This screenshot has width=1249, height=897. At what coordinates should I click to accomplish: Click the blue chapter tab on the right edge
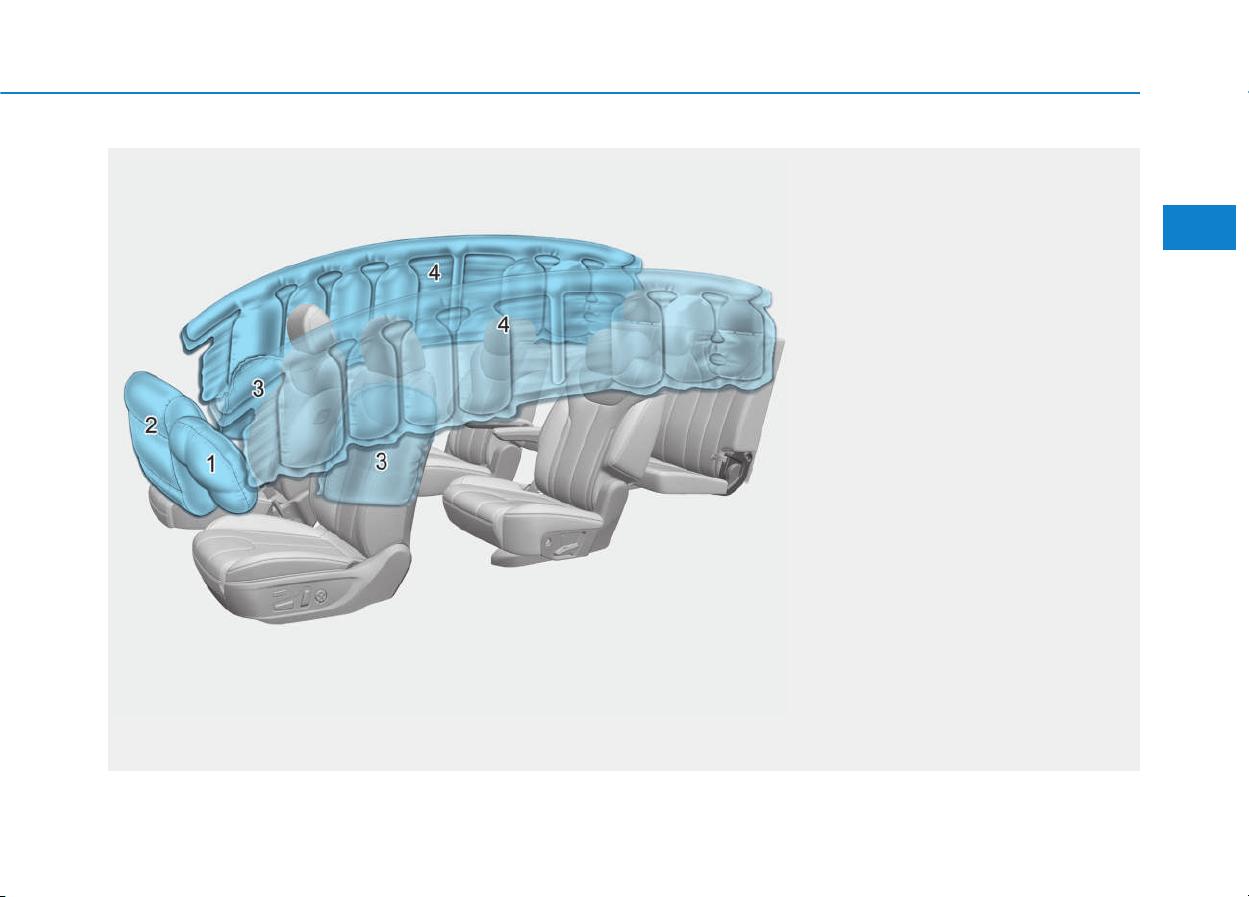[1205, 229]
